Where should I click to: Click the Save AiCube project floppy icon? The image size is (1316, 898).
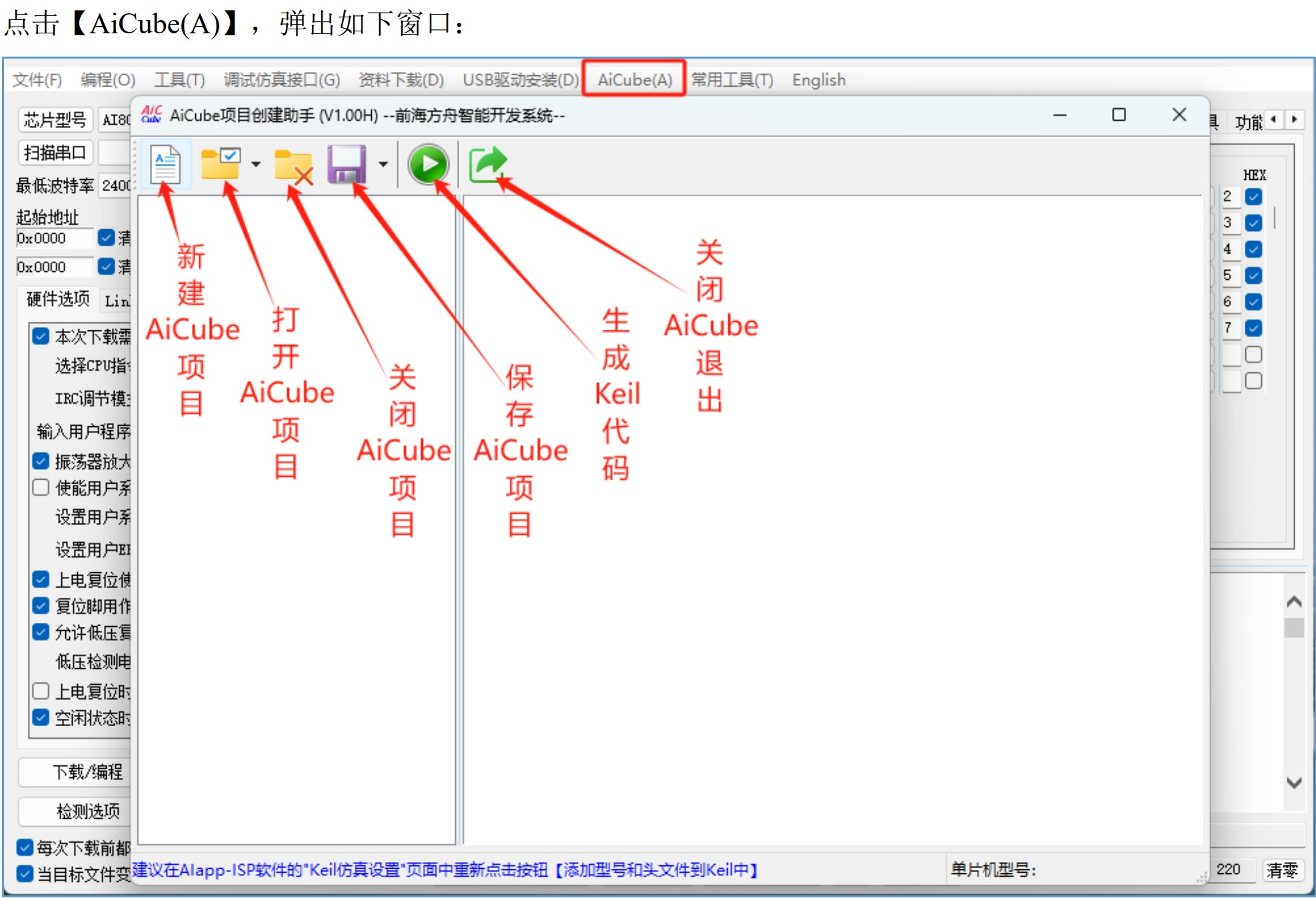pos(346,164)
